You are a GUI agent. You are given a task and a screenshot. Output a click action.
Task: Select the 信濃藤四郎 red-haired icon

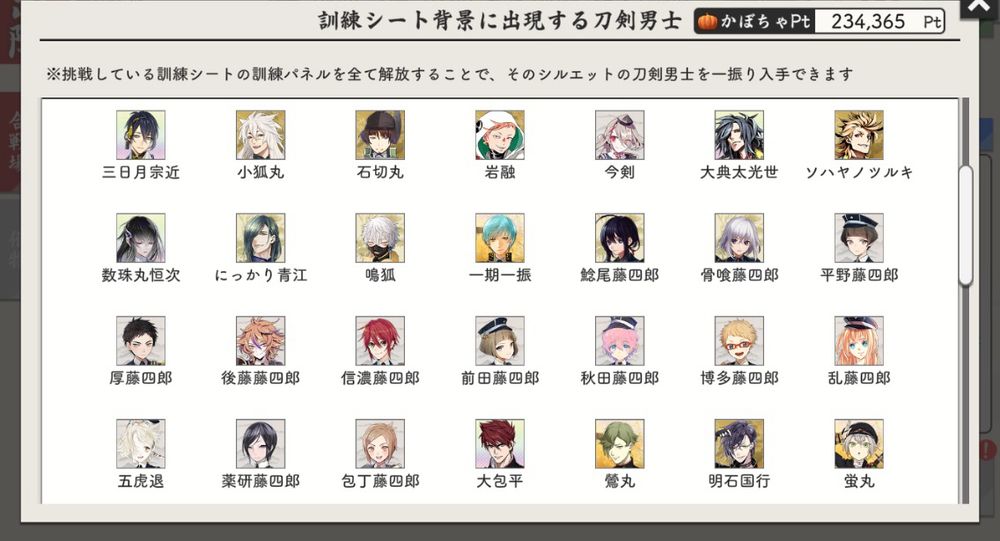point(380,341)
